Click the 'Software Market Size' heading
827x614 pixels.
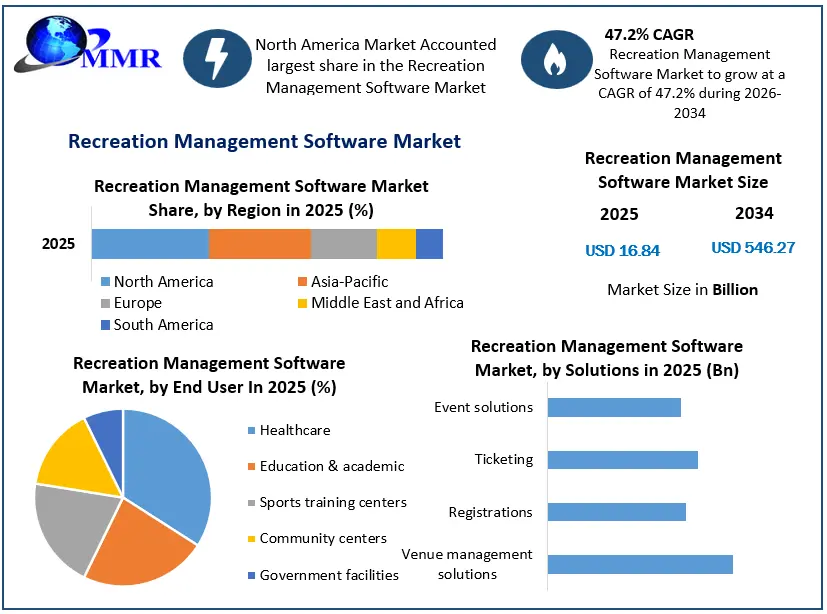(683, 183)
